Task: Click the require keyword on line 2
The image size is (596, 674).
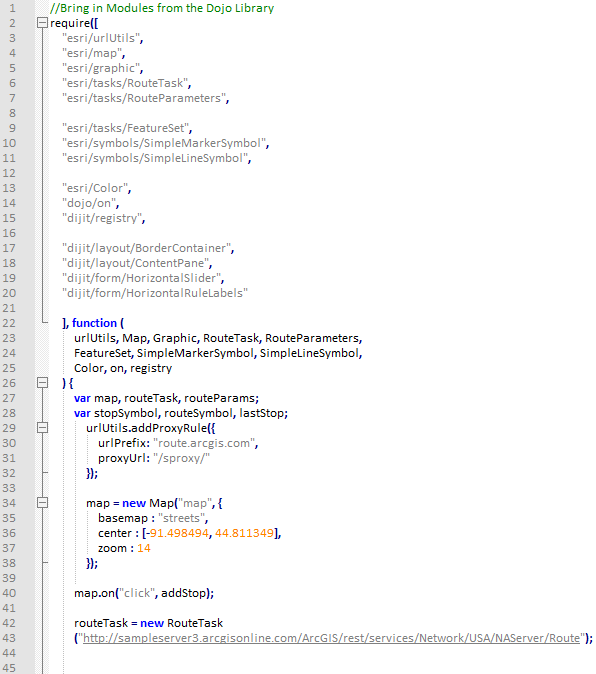Action: (70, 23)
